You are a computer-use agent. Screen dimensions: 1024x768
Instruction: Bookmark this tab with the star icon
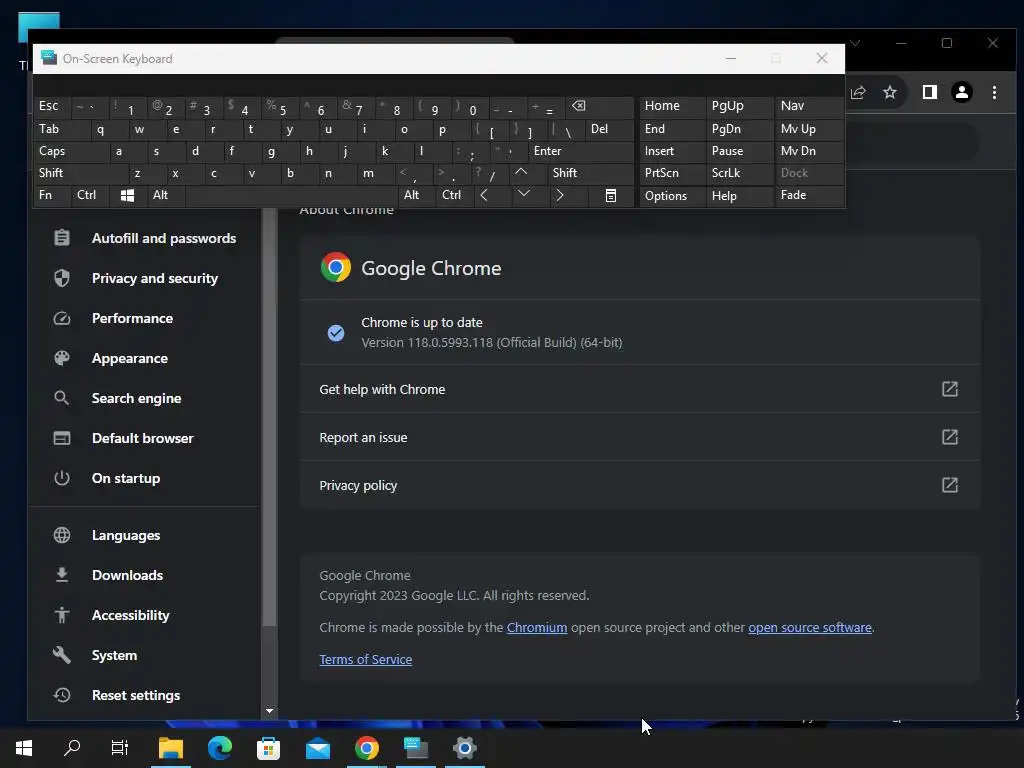(889, 93)
